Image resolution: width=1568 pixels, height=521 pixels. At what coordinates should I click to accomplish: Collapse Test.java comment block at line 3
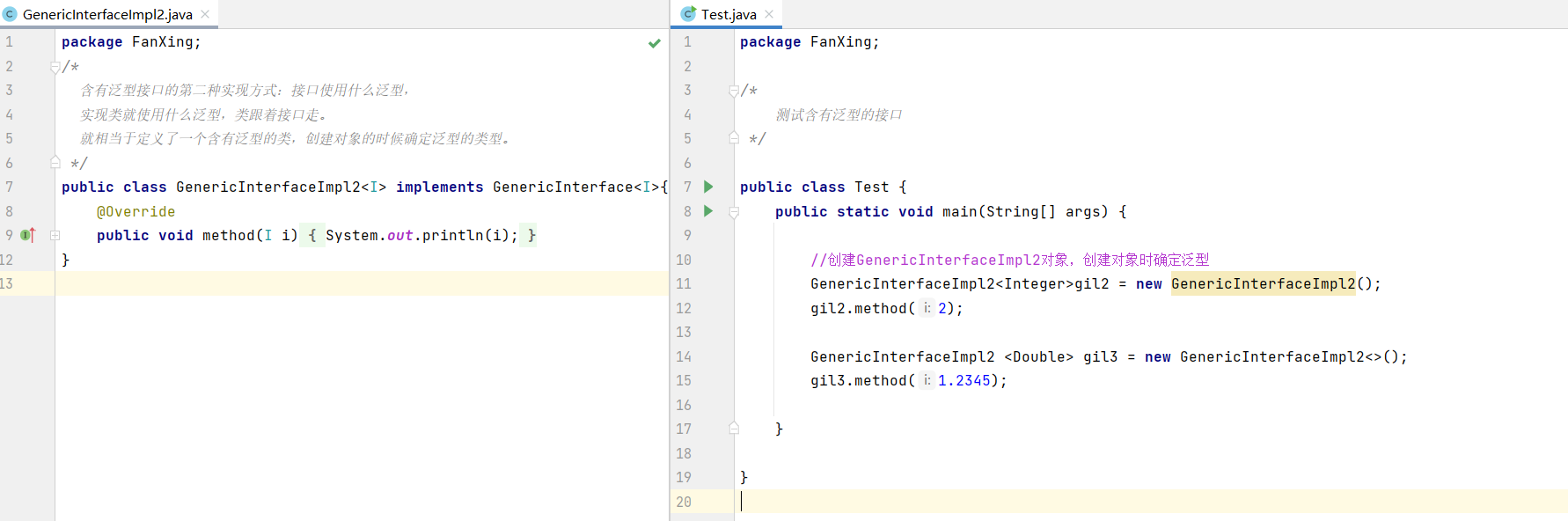click(734, 91)
